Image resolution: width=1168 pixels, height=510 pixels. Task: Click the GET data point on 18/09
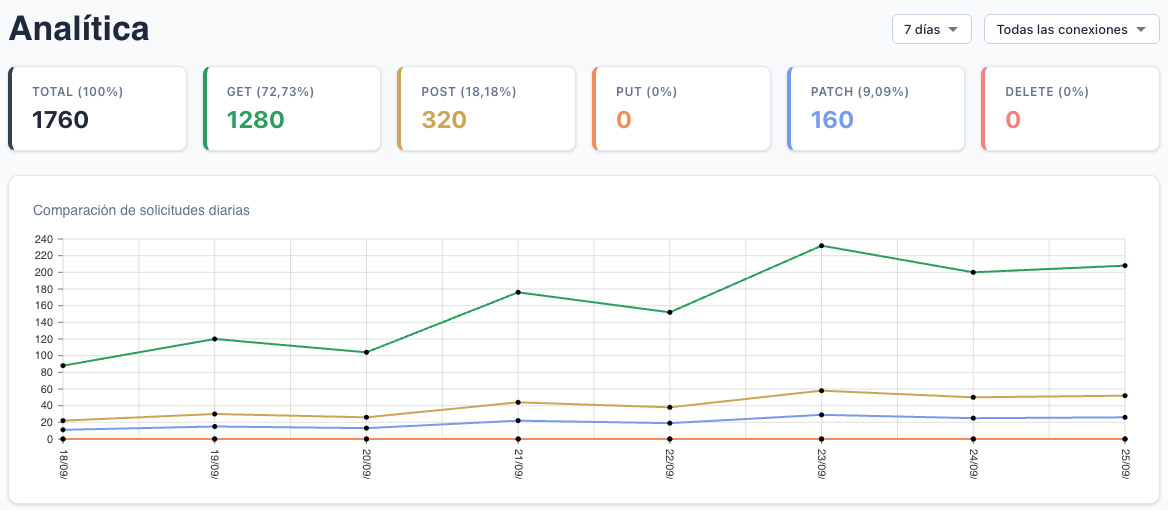[x=63, y=366]
